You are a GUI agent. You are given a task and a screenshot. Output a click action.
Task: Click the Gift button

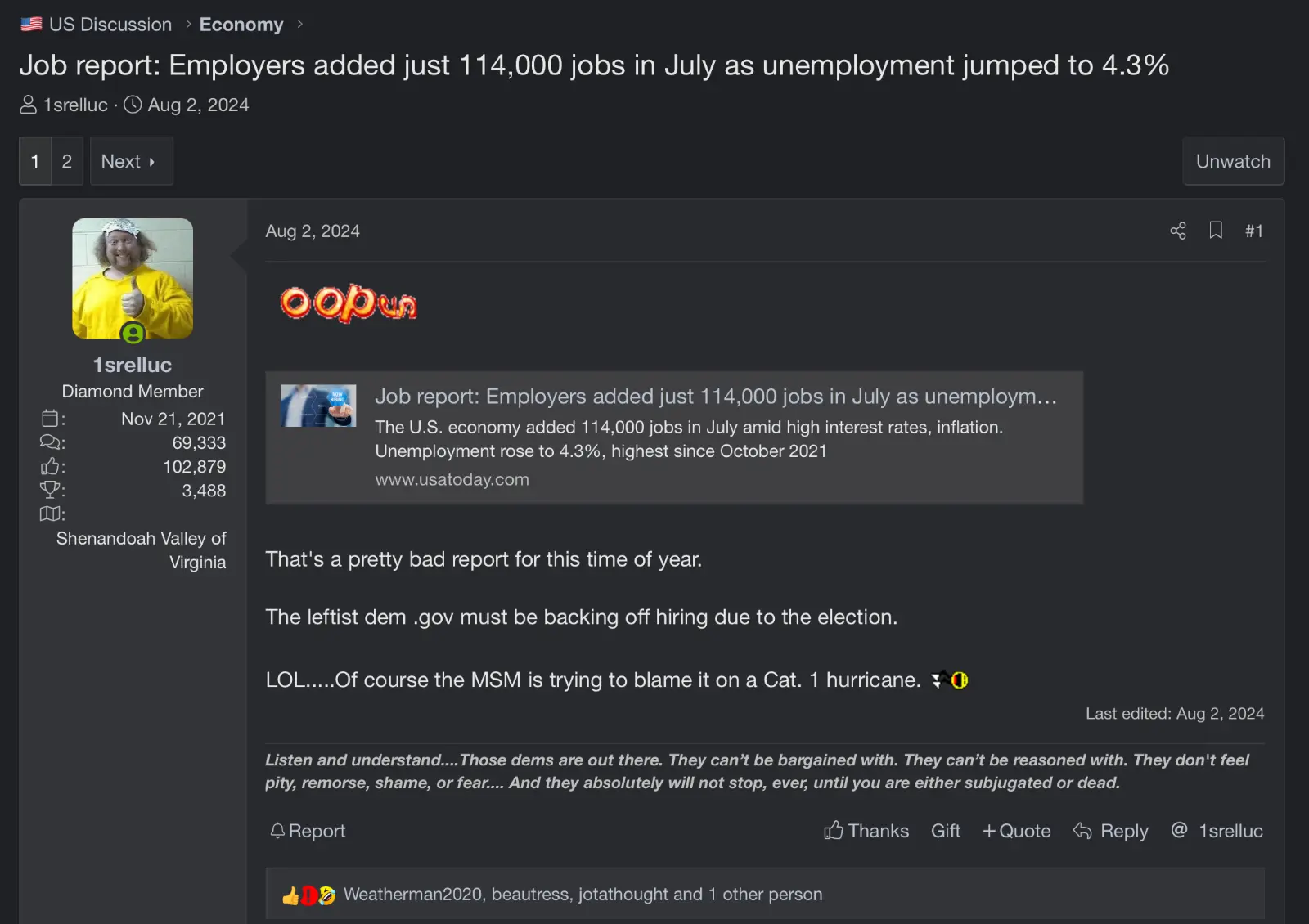[x=945, y=831]
